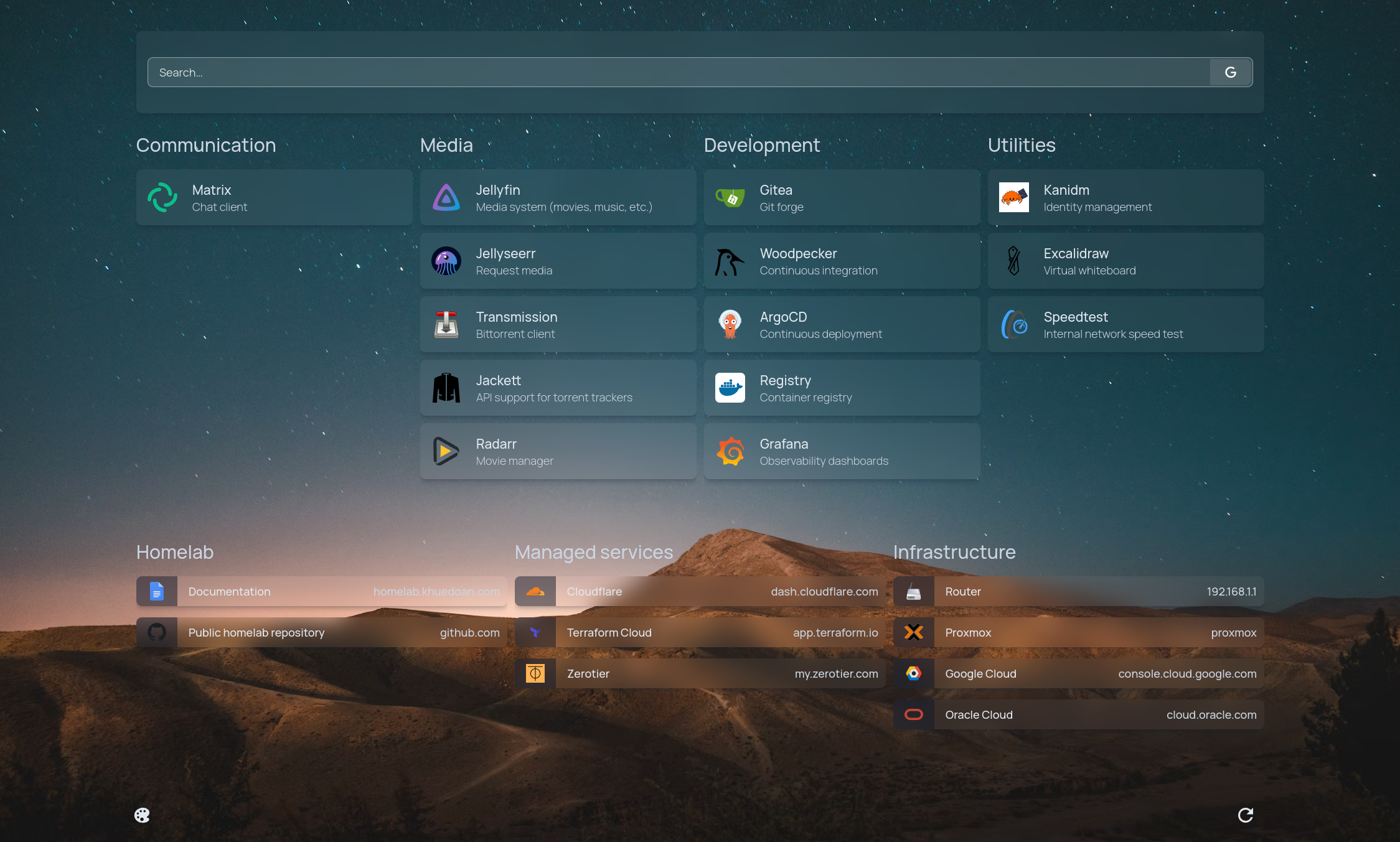The width and height of the screenshot is (1400, 842).
Task: Follow the github.com repository link
Action: pos(470,632)
